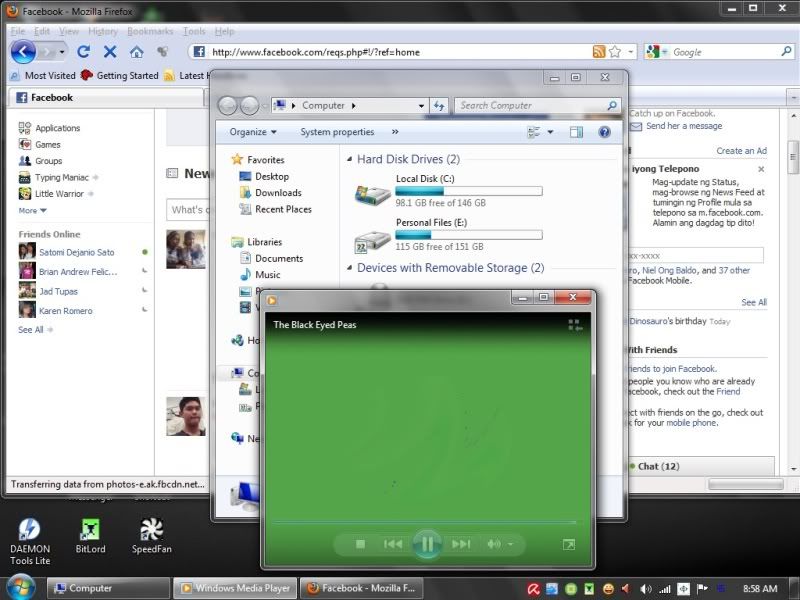Click RSS feed icon in address bar
Image resolution: width=800 pixels, height=600 pixels.
pos(598,52)
